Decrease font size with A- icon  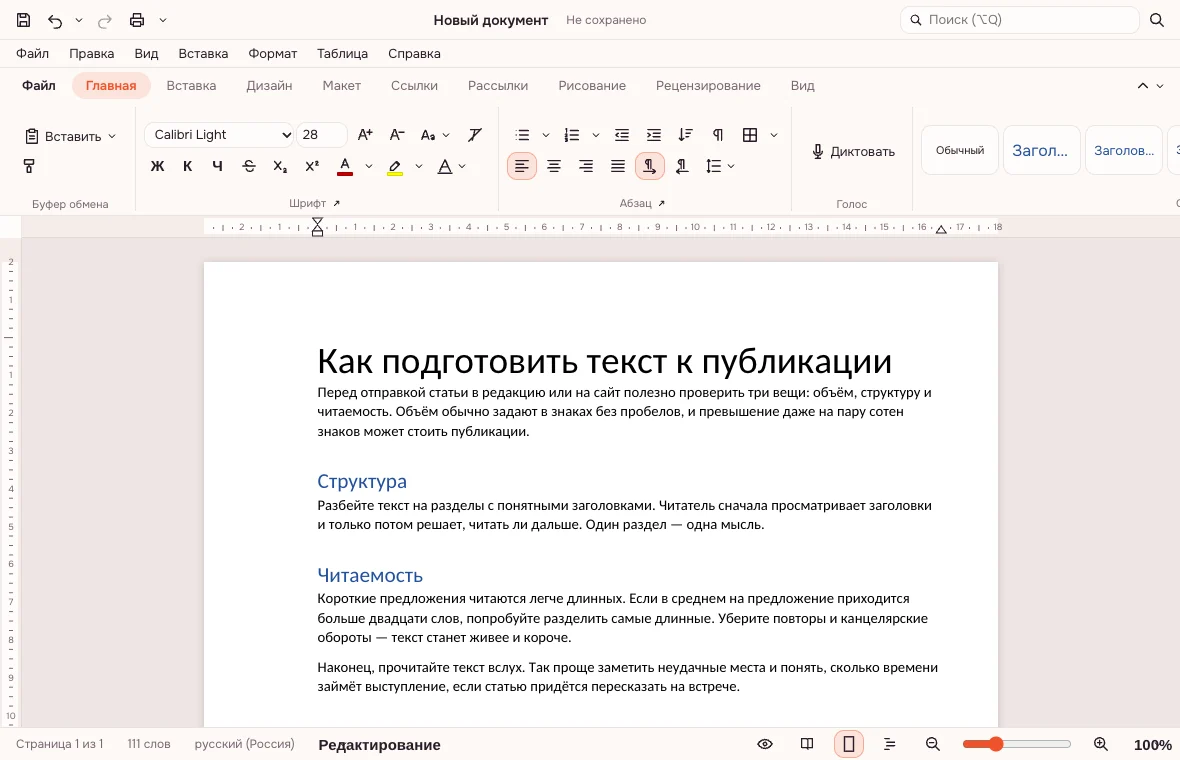[x=397, y=135]
